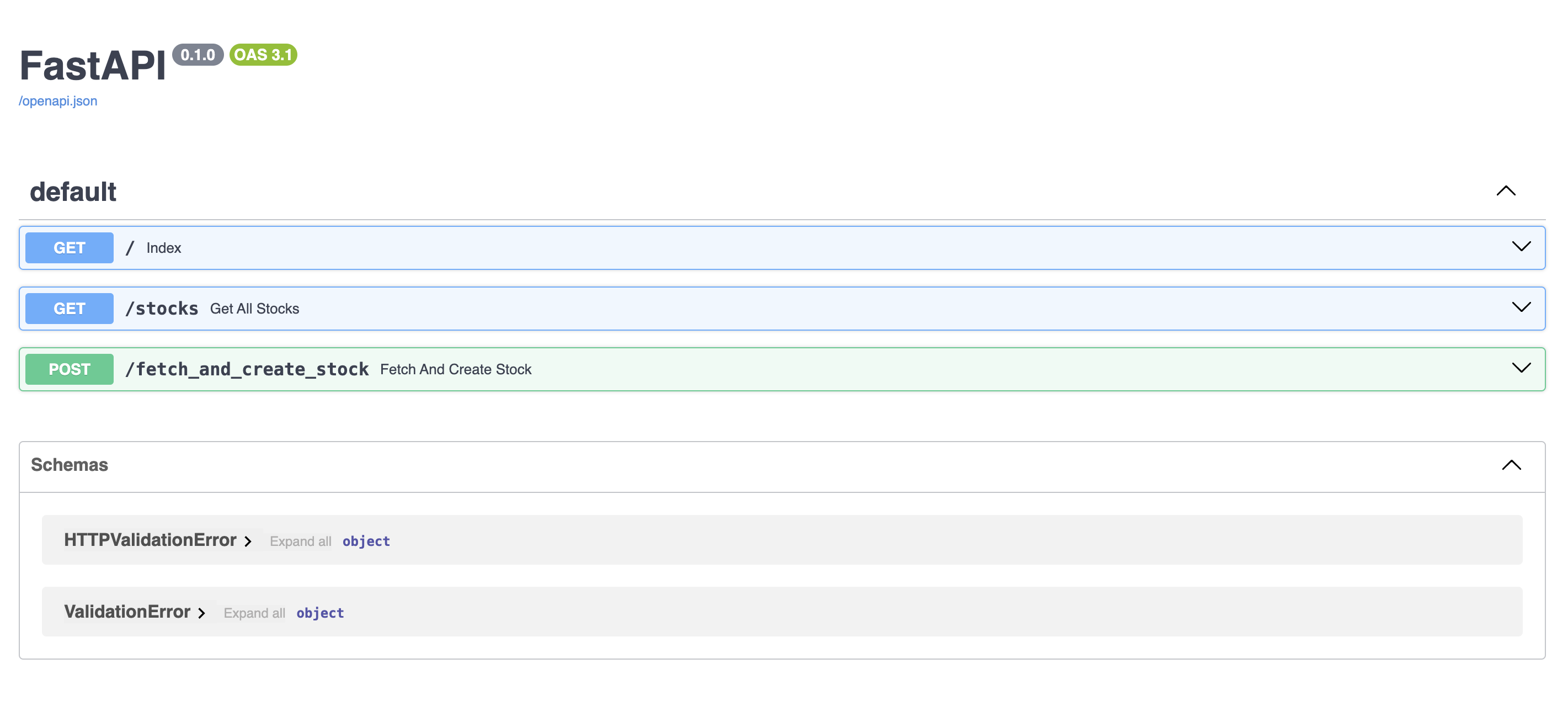Click the 0.1.0 version badge
The height and width of the screenshot is (722, 1568).
click(198, 55)
